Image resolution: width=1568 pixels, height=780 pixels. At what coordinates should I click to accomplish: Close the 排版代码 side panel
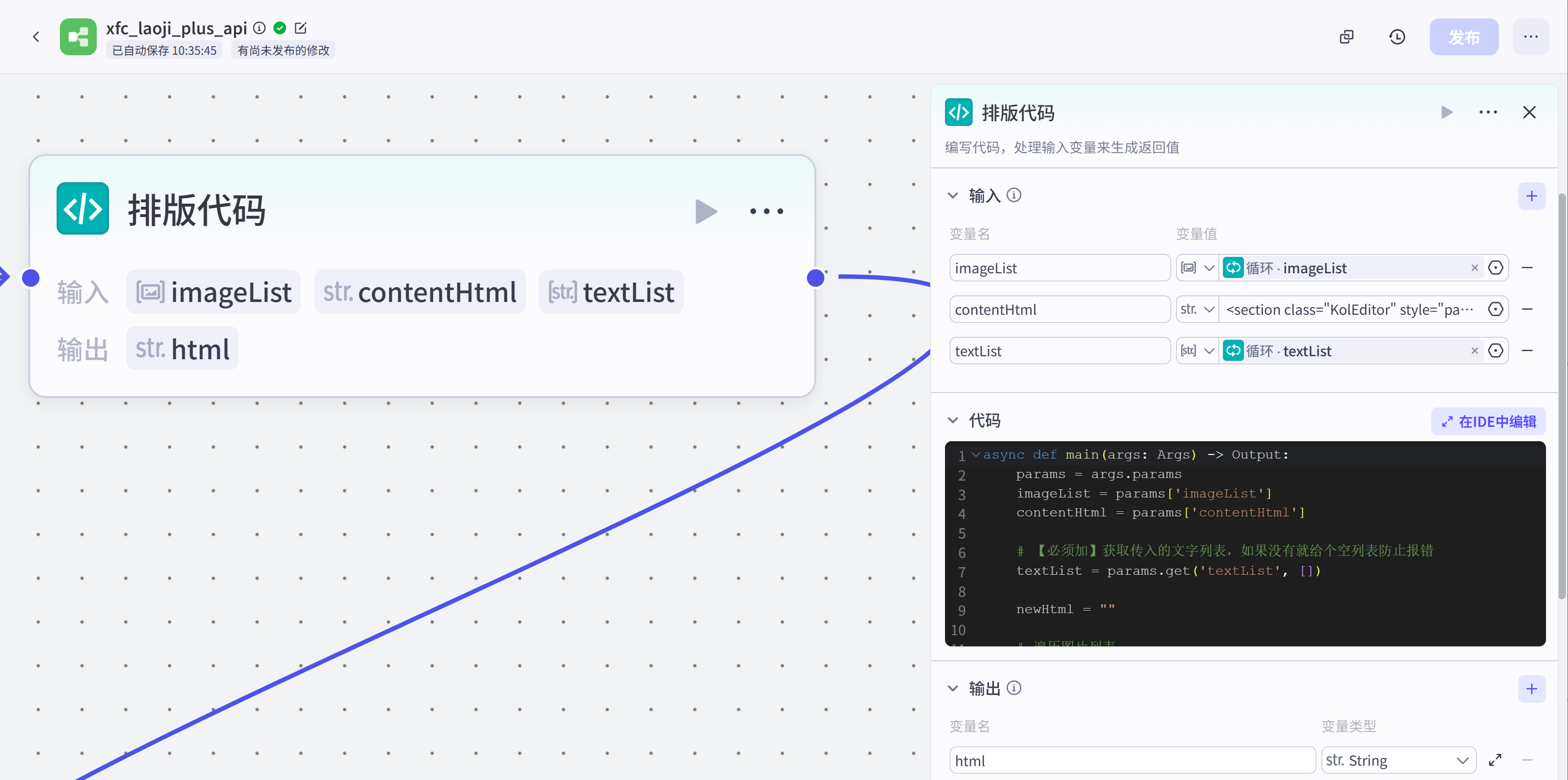pyautogui.click(x=1529, y=112)
